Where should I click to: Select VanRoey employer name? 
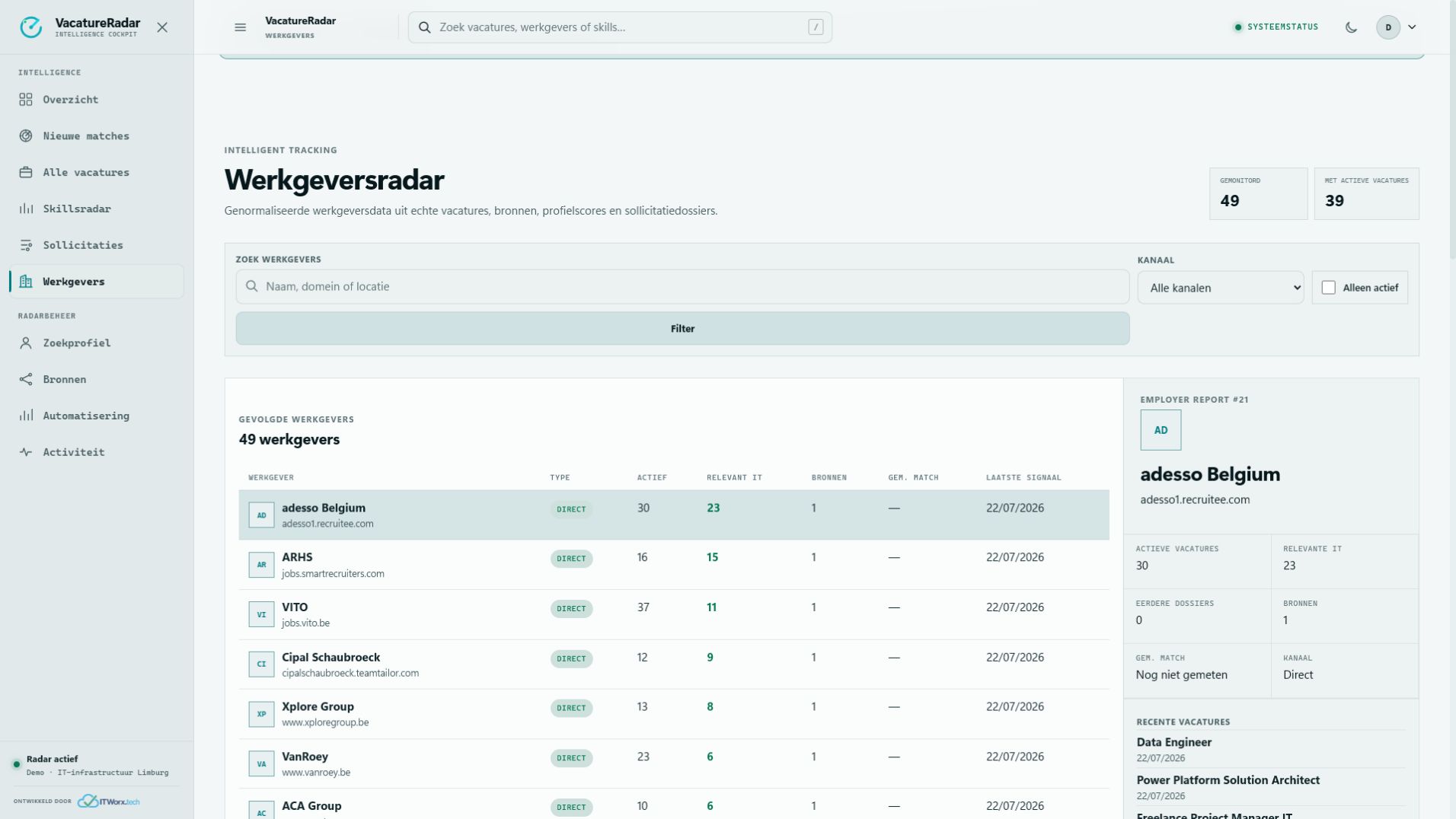point(305,757)
